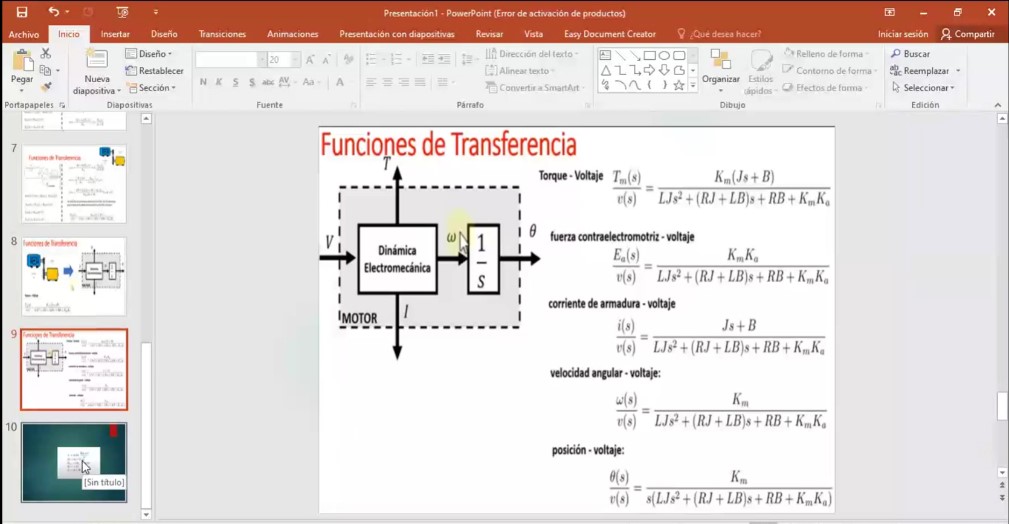Toggle bold formatting (N)
1009x524 pixels.
(x=203, y=82)
